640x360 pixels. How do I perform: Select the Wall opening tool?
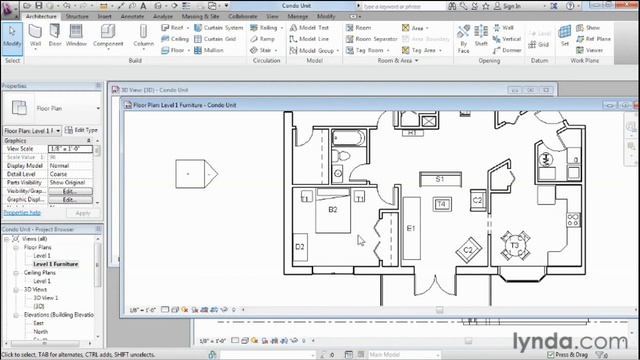pyautogui.click(x=503, y=28)
